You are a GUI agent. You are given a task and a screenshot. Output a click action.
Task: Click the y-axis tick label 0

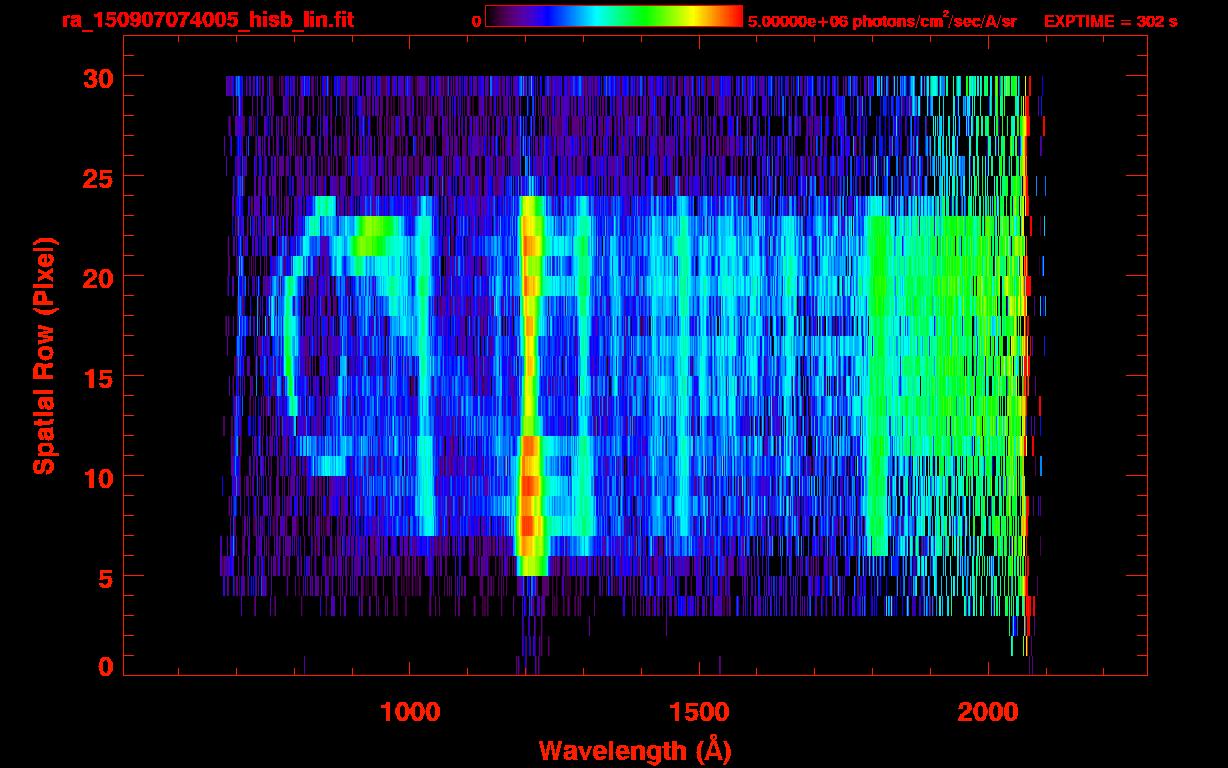tap(105, 666)
